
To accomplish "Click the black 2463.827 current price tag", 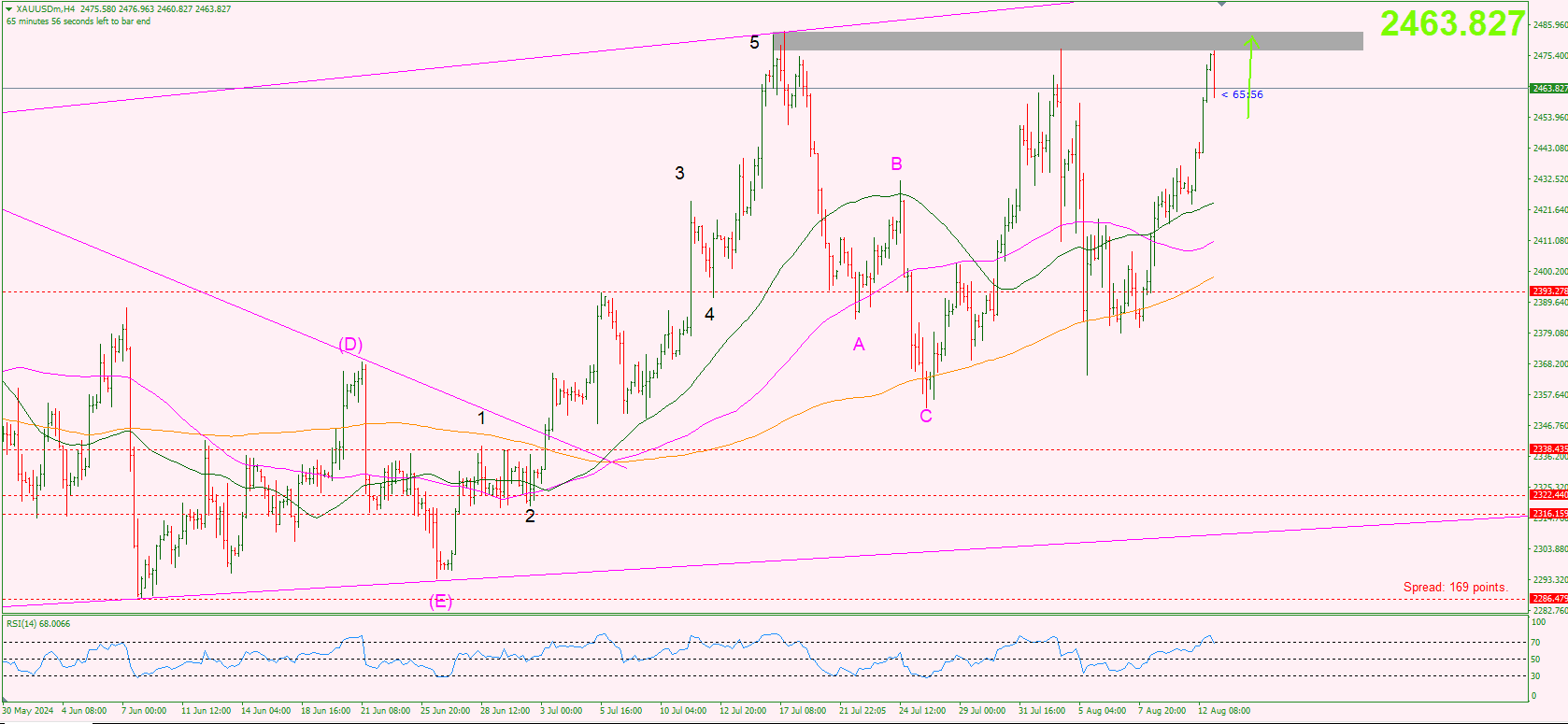I will tap(1548, 88).
